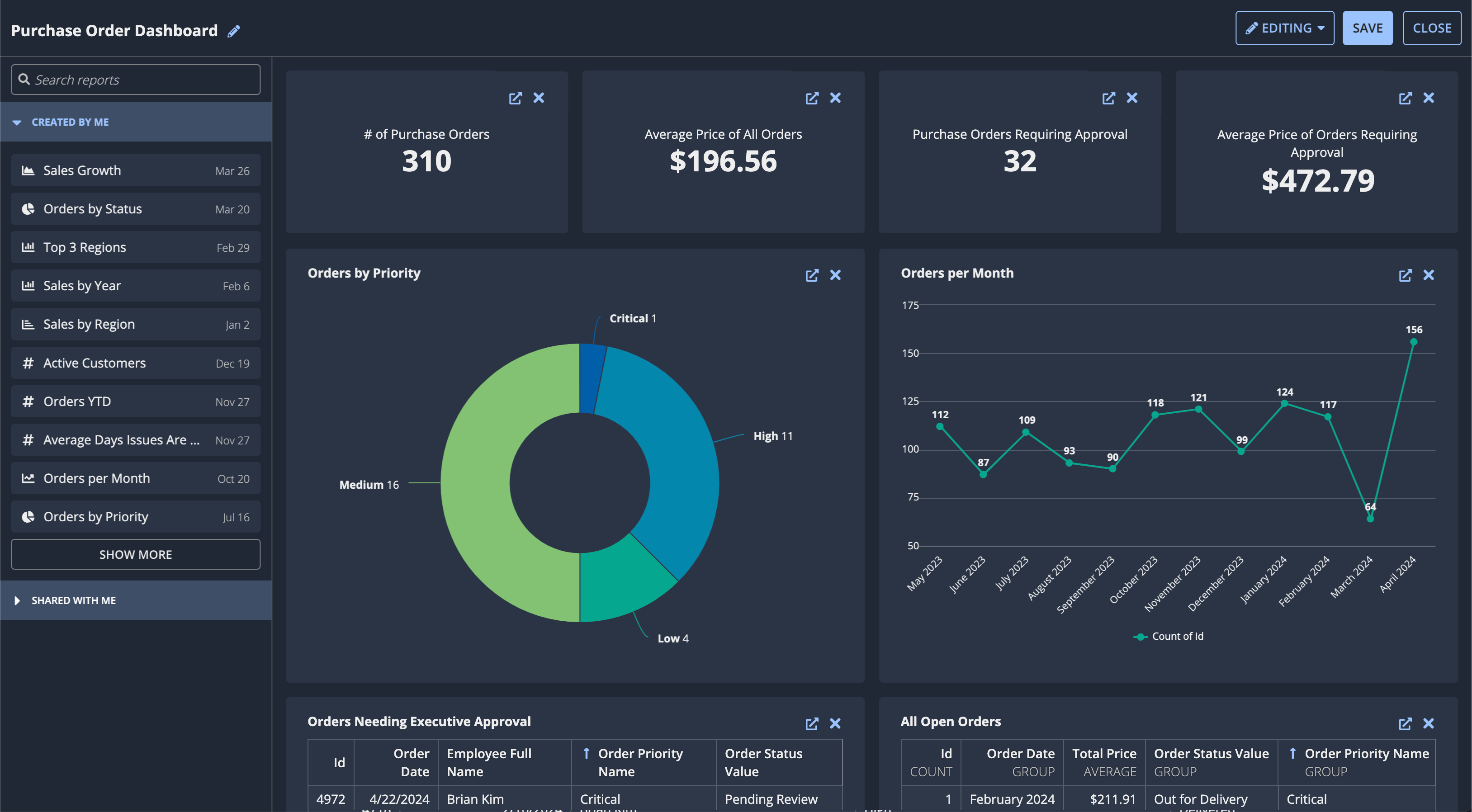Select the Orders by Priority sidebar report
1472x812 pixels.
pos(136,517)
